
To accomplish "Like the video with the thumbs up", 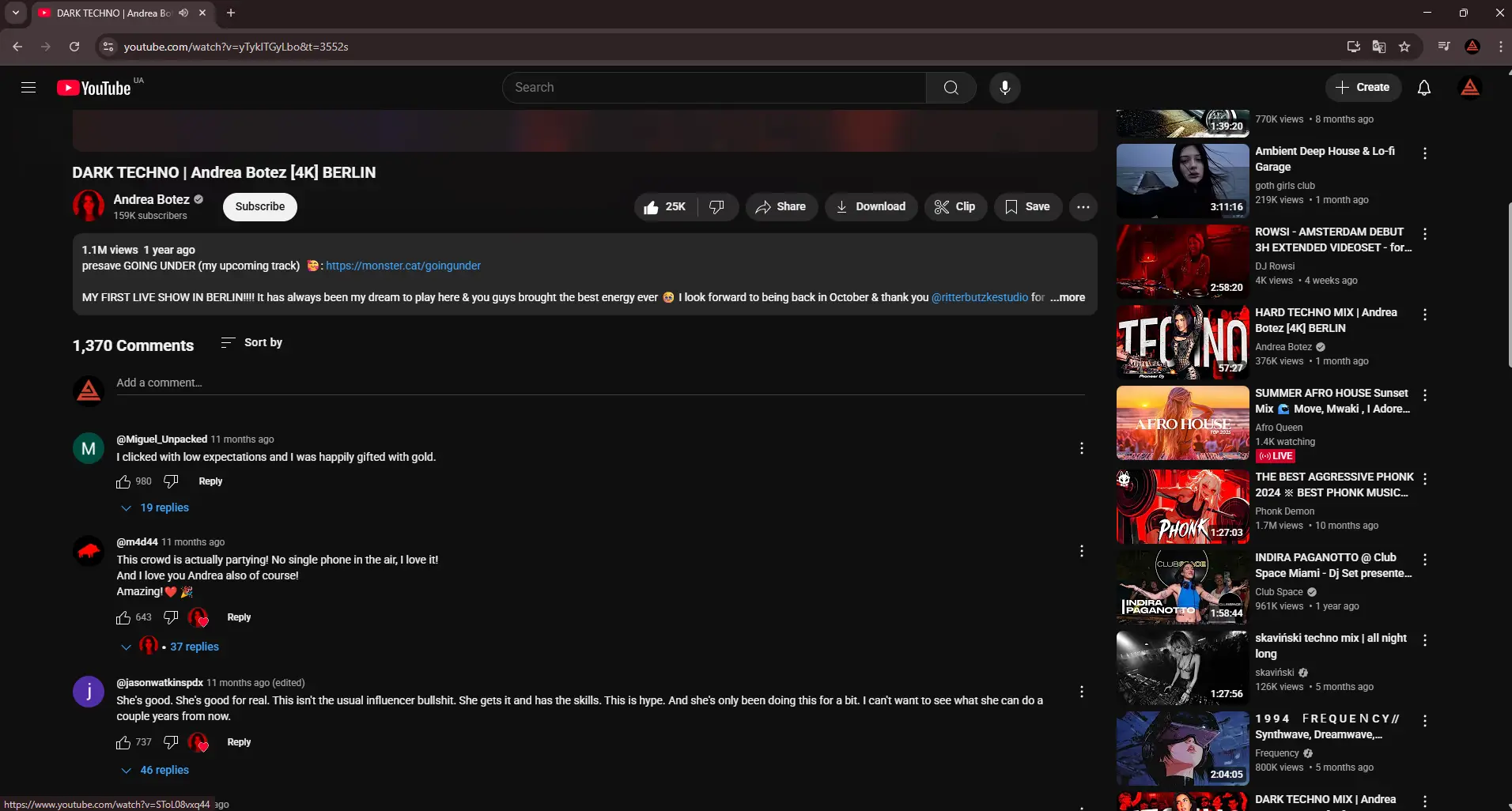I will click(x=650, y=206).
